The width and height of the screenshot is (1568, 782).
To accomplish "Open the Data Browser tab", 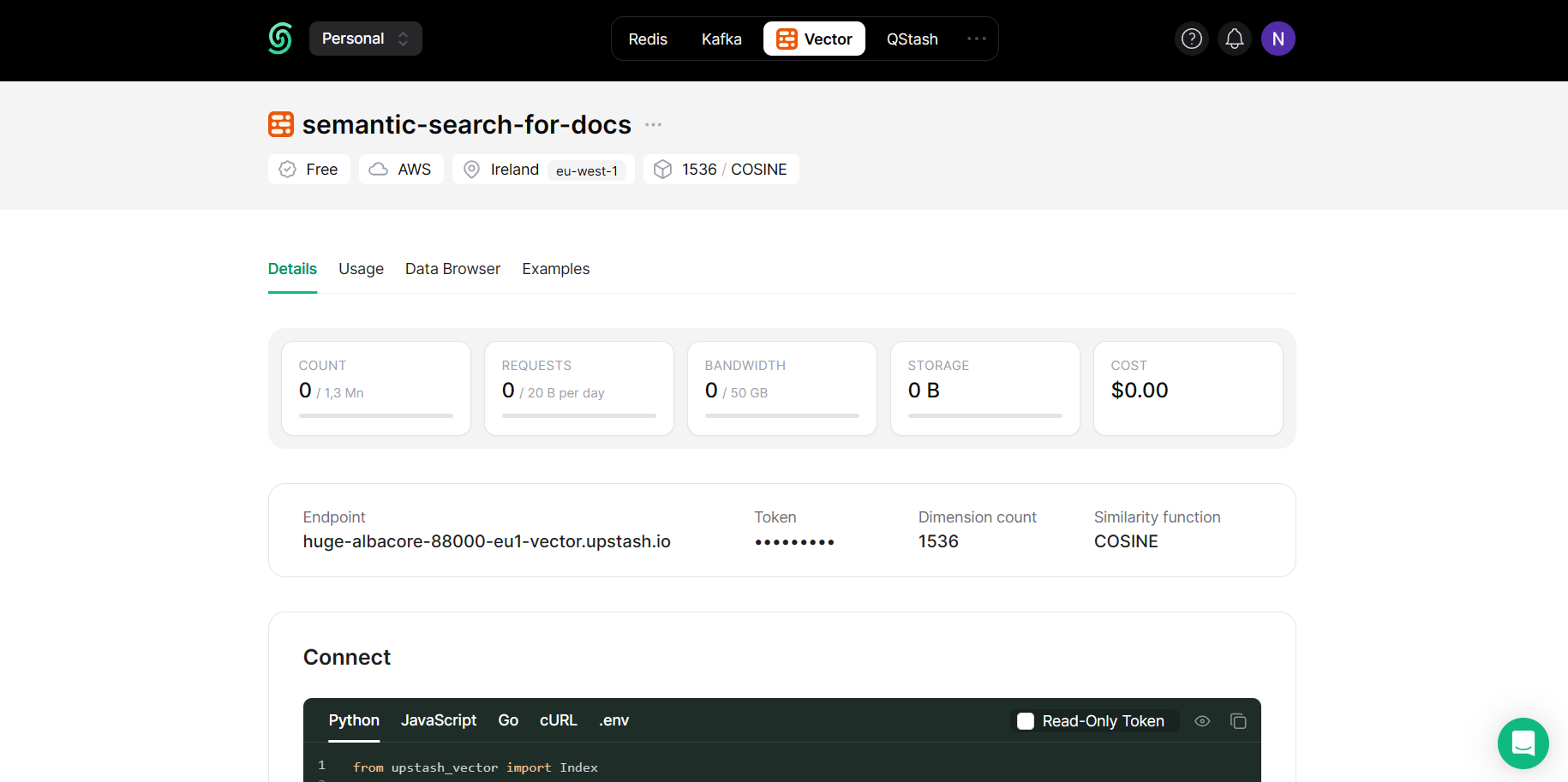I will 452,269.
